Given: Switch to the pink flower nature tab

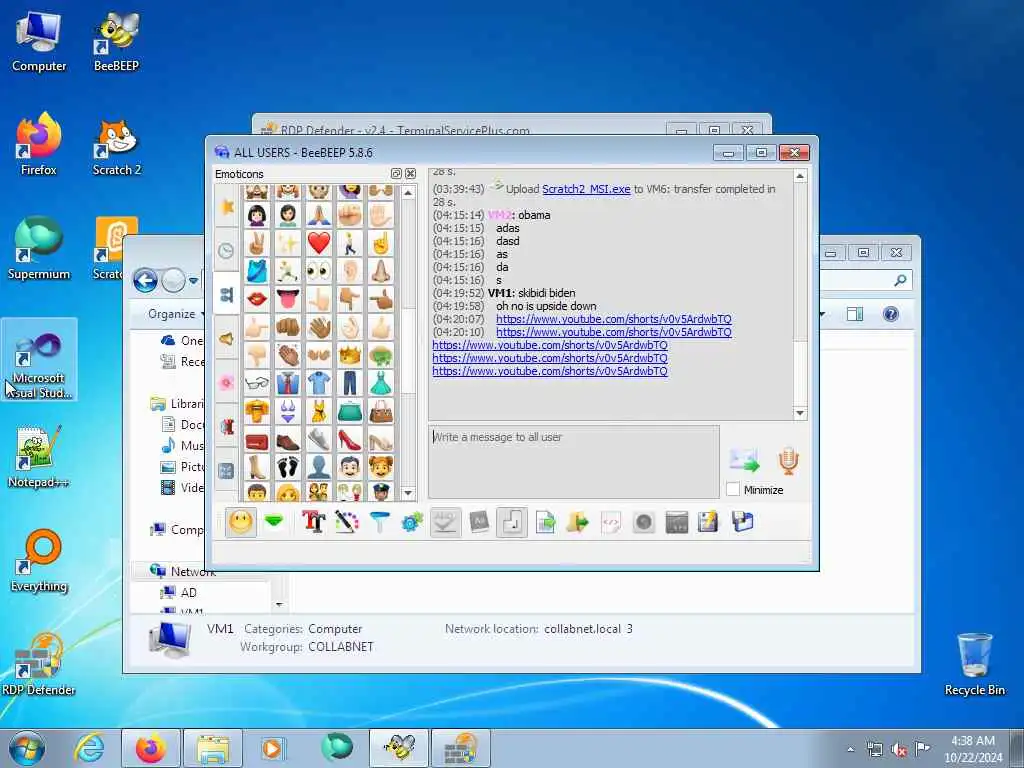Looking at the screenshot, I should [227, 382].
